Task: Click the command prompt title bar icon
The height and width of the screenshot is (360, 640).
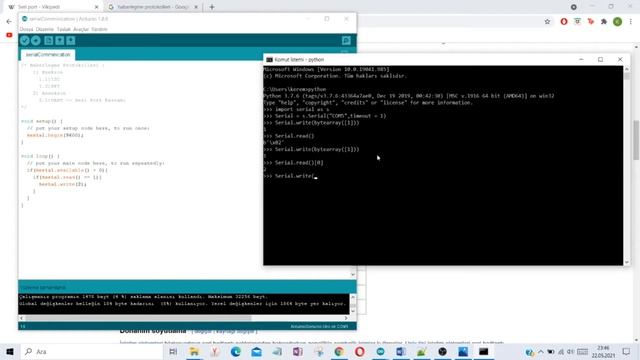Action: point(269,60)
